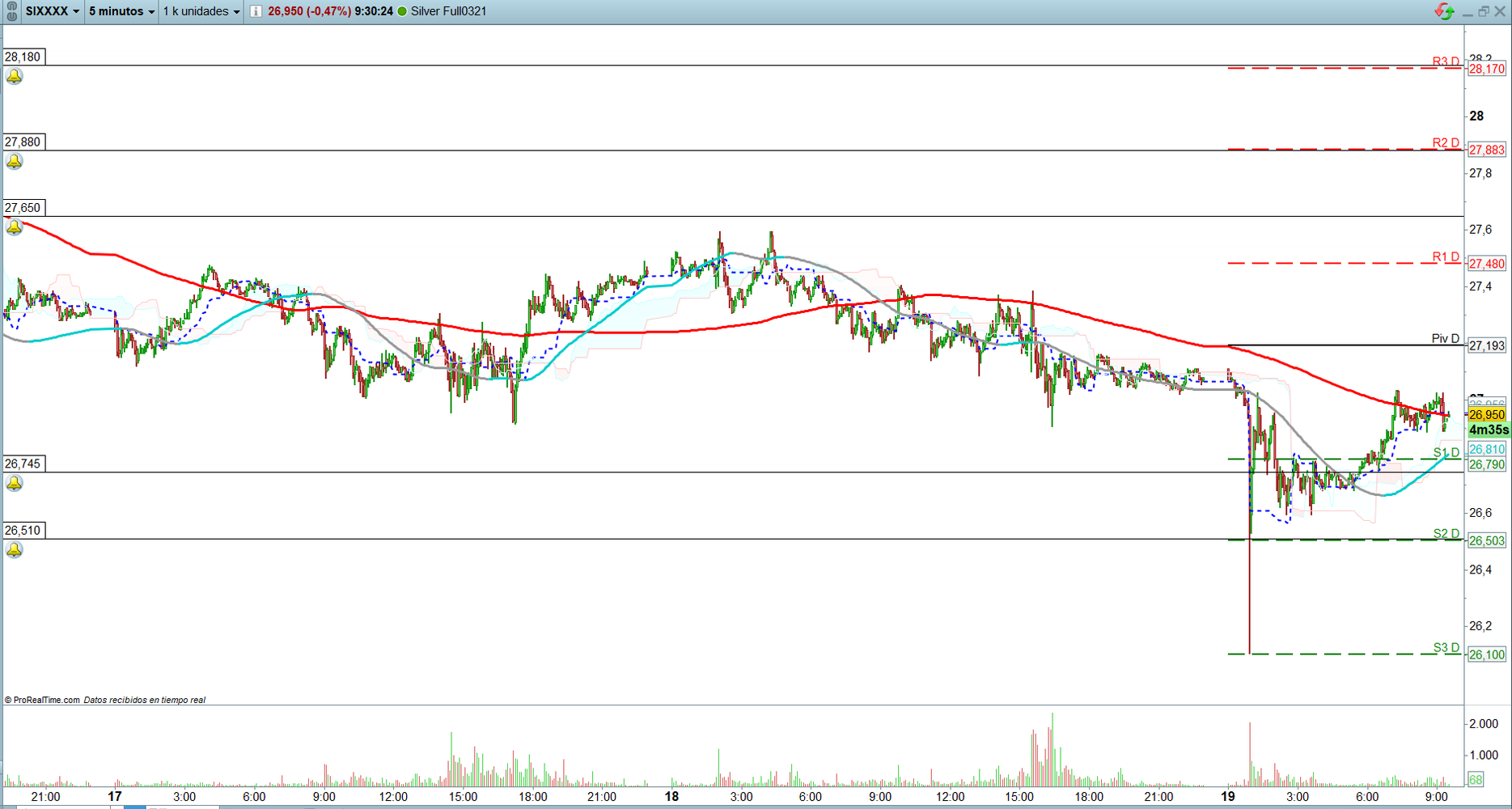Open the 5 minutos timeframe dropdown

tap(121, 11)
